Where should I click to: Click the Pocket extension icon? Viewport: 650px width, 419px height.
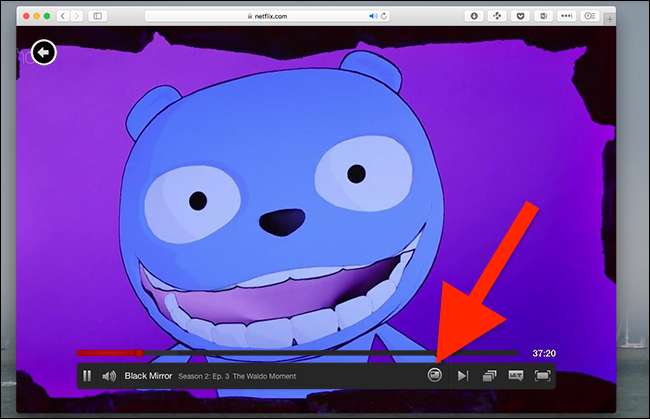click(x=521, y=16)
